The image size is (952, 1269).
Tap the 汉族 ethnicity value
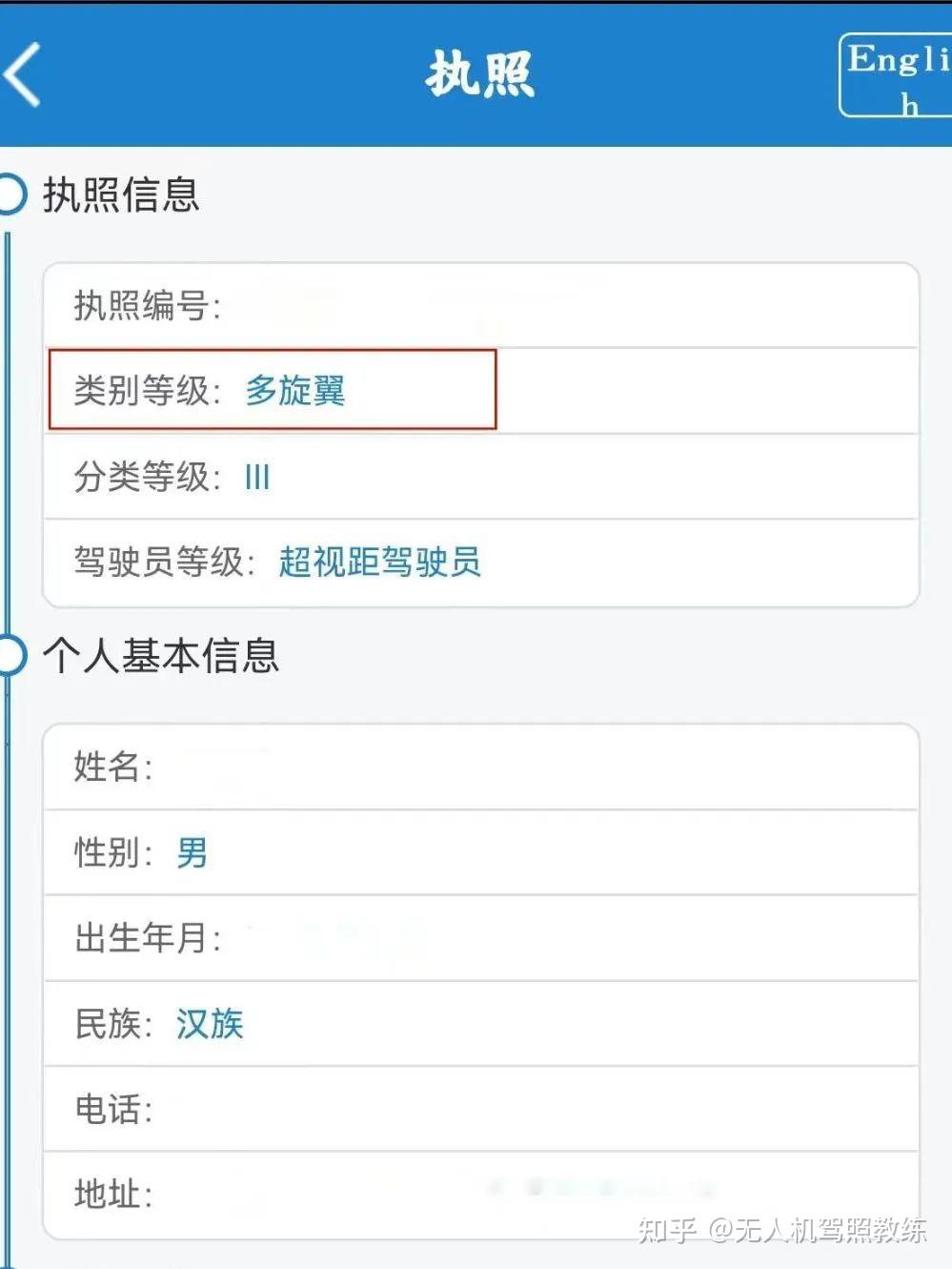click(x=209, y=1025)
